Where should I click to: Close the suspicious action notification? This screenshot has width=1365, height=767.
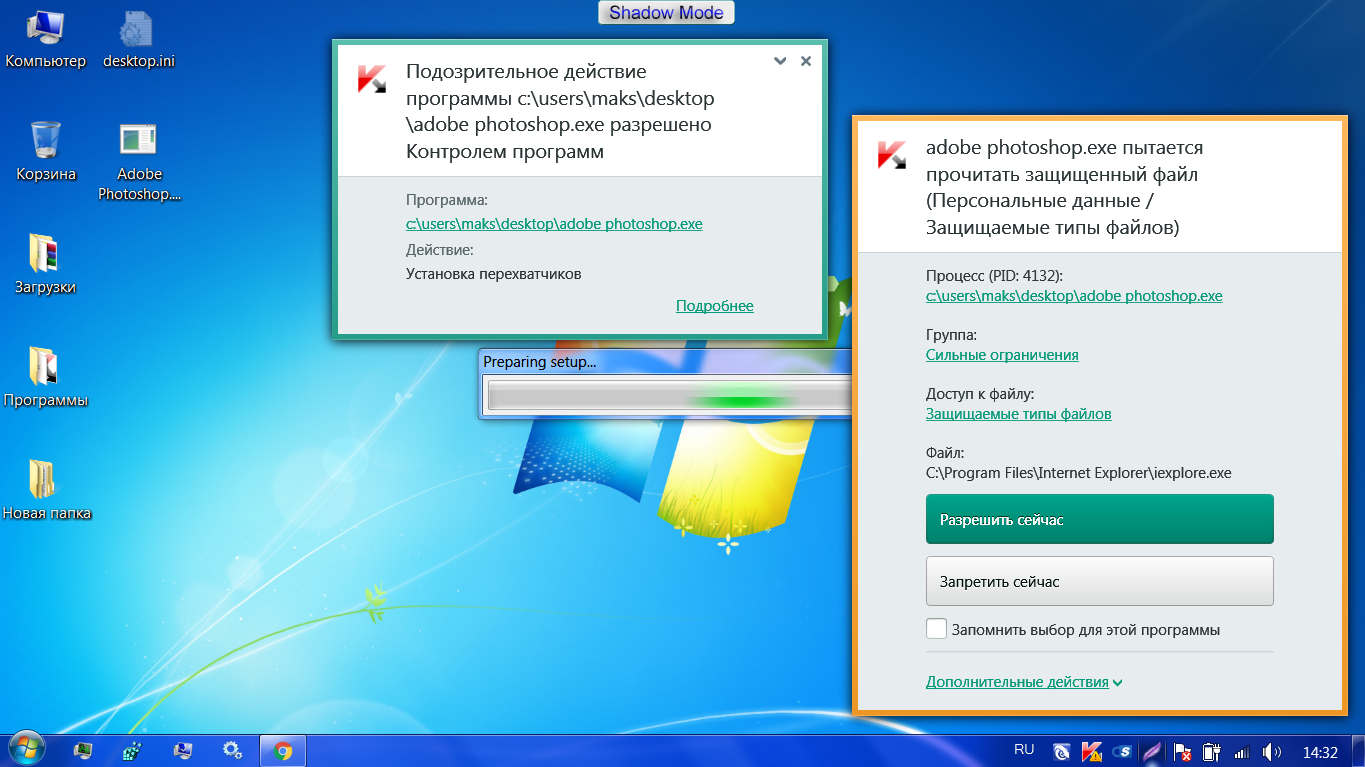806,61
